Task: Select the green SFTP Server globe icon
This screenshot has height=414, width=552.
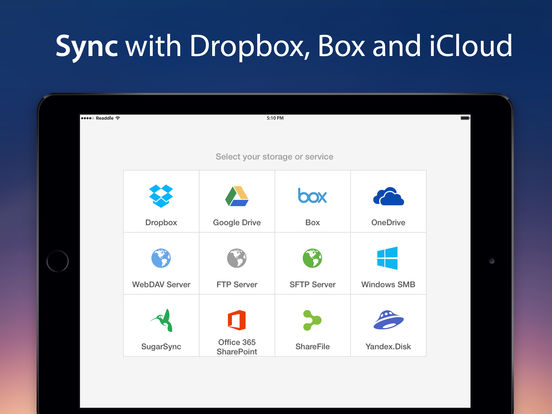Action: [x=312, y=258]
